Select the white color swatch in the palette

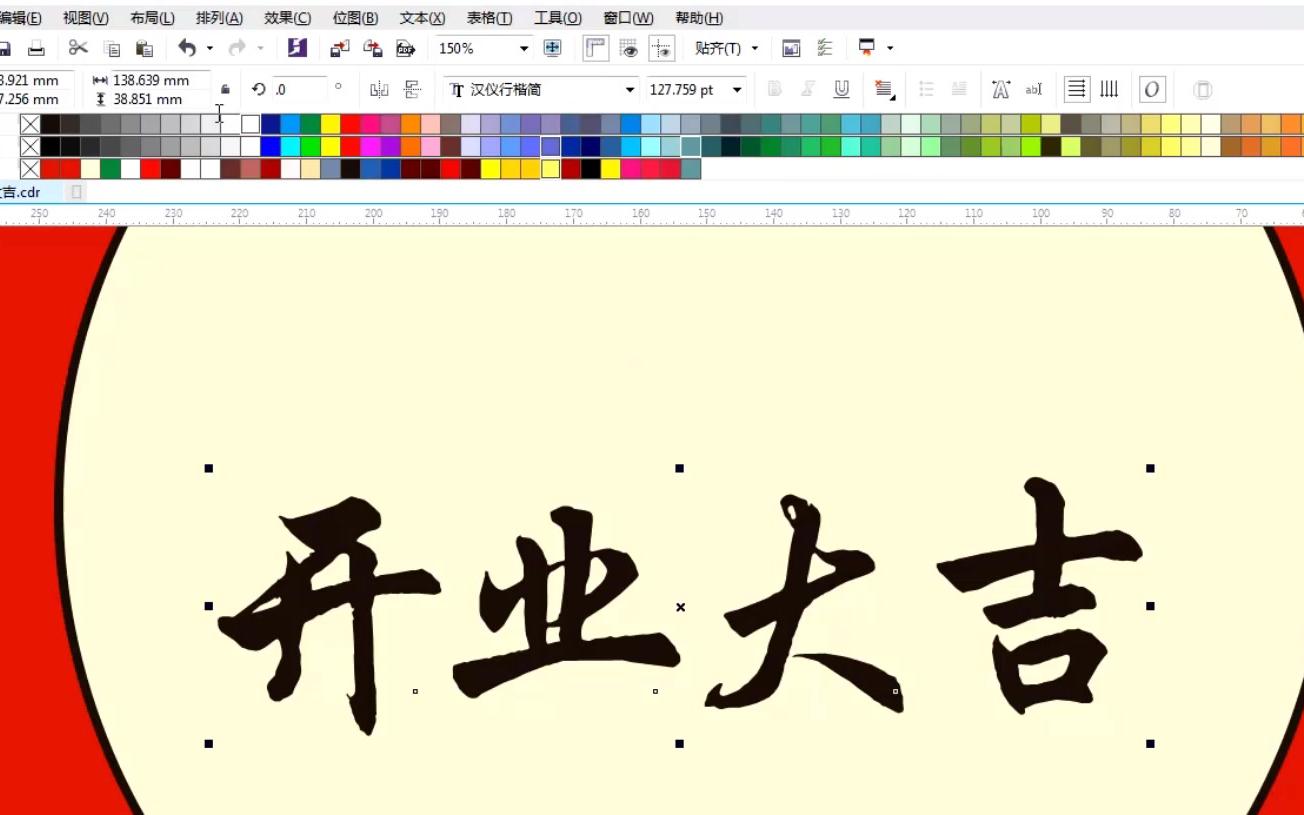249,124
